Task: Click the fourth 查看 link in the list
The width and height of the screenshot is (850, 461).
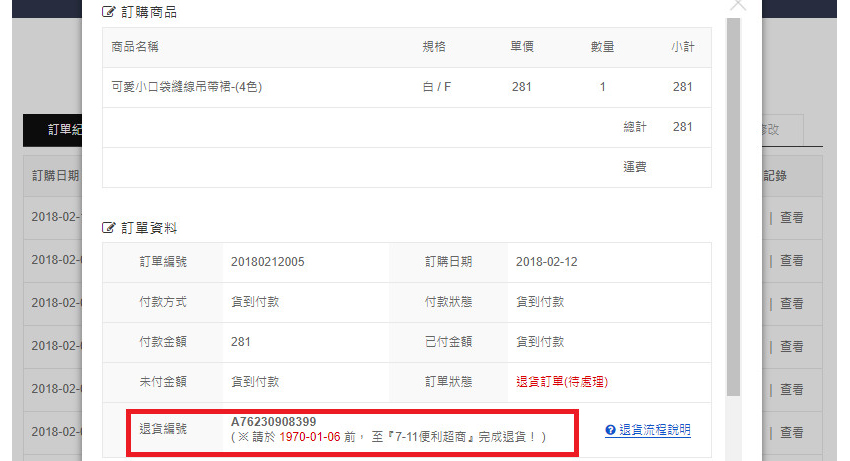Action: [792, 346]
